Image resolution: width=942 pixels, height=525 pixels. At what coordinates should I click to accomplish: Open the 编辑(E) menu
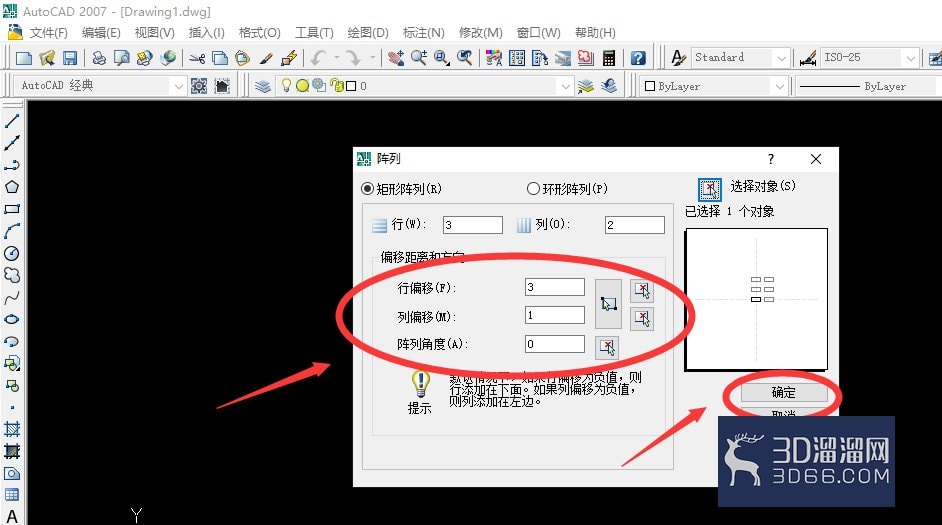coord(101,32)
